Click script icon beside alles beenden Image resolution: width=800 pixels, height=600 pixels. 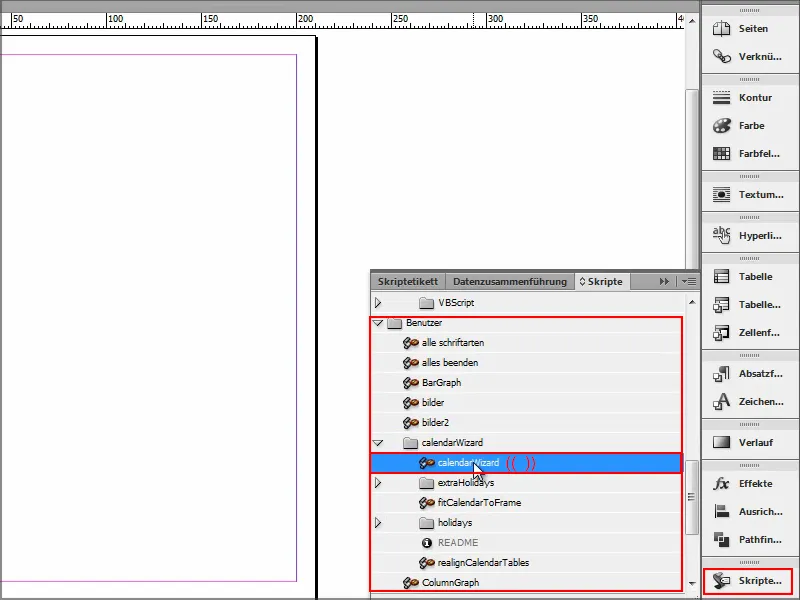(411, 363)
